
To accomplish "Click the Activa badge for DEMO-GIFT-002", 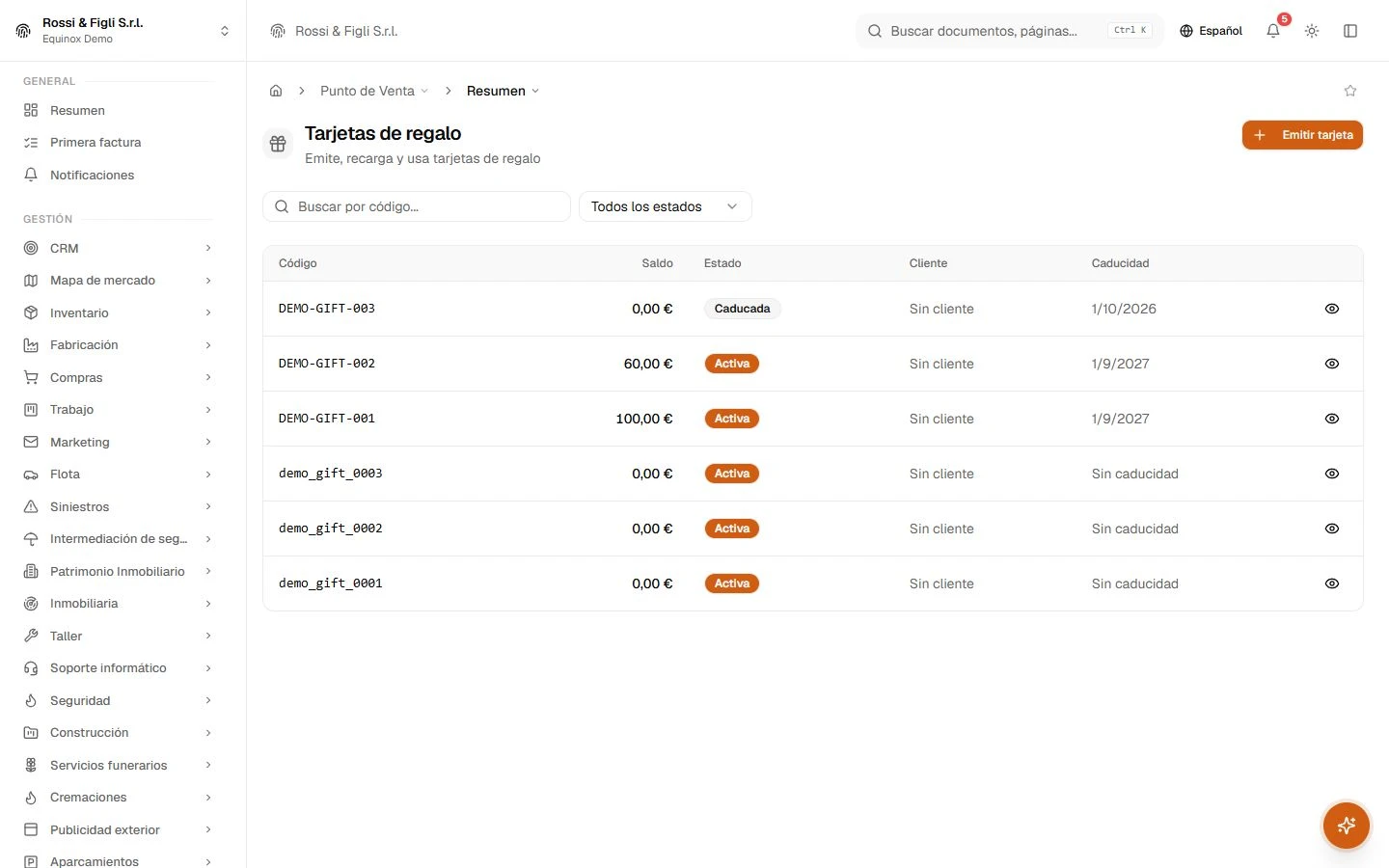I will 732,364.
